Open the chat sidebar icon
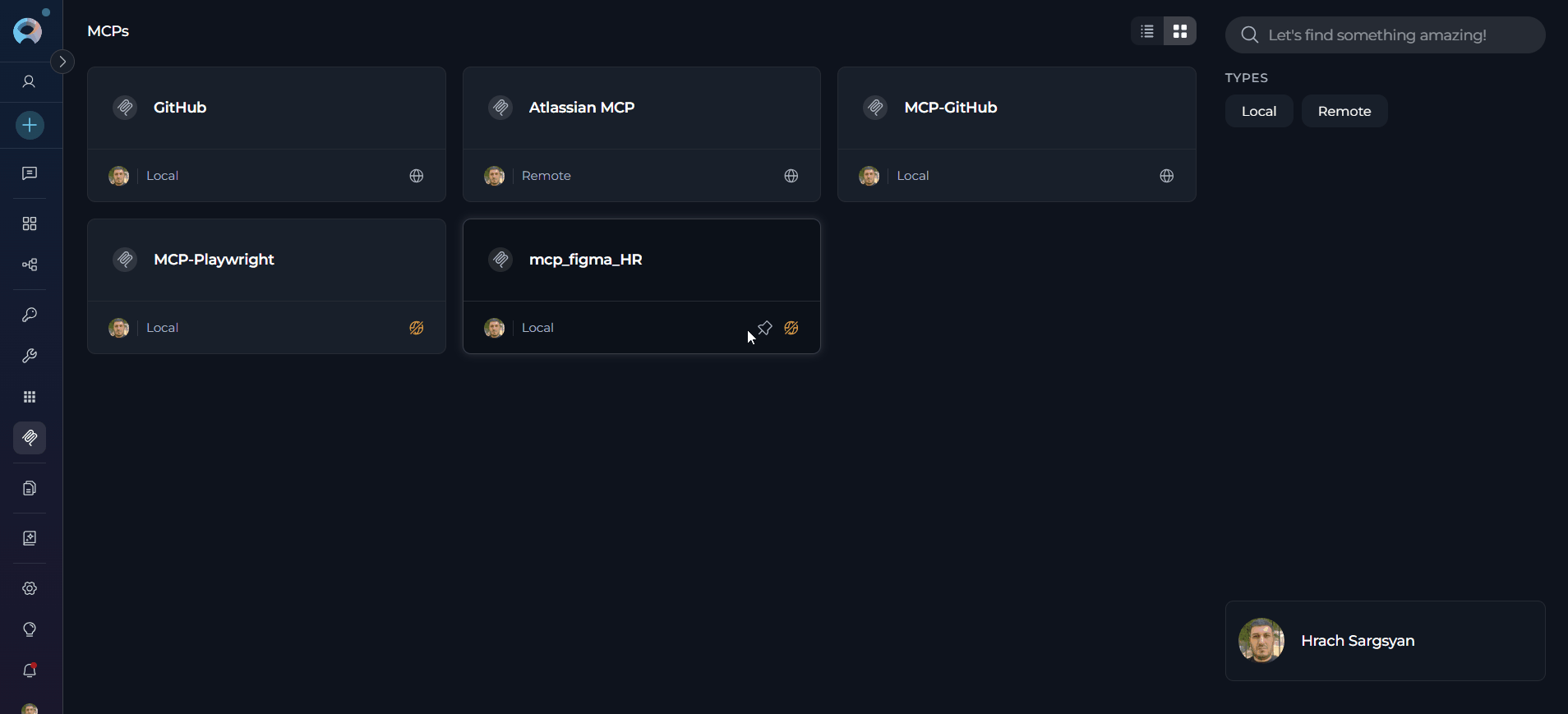The width and height of the screenshot is (1568, 714). (30, 173)
